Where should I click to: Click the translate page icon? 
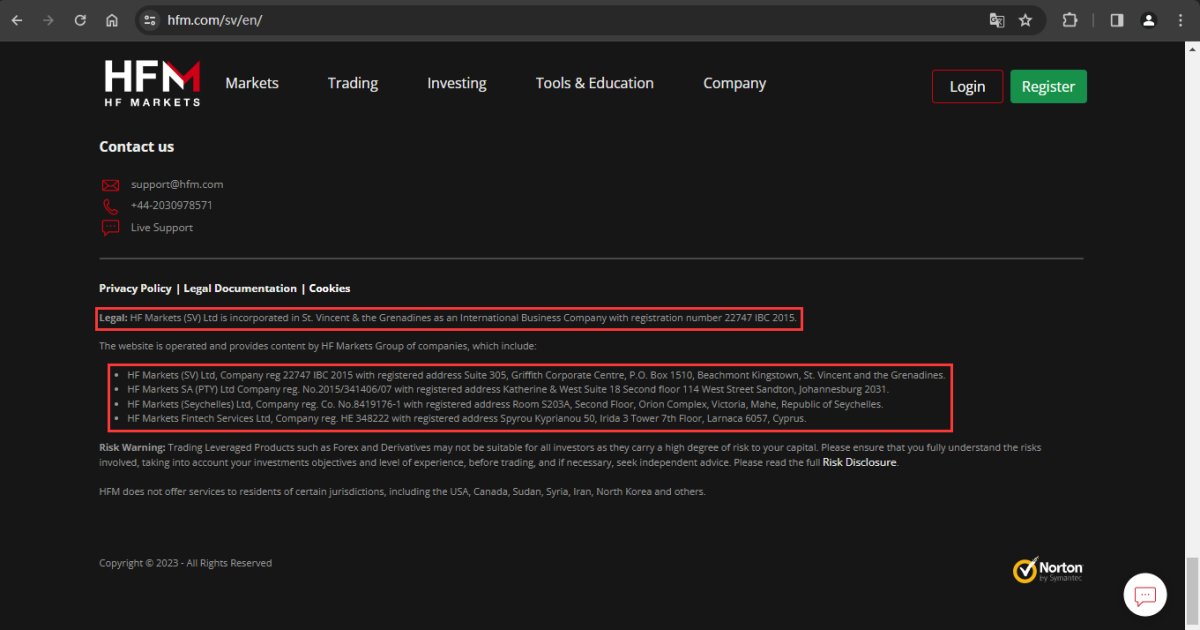(x=996, y=20)
